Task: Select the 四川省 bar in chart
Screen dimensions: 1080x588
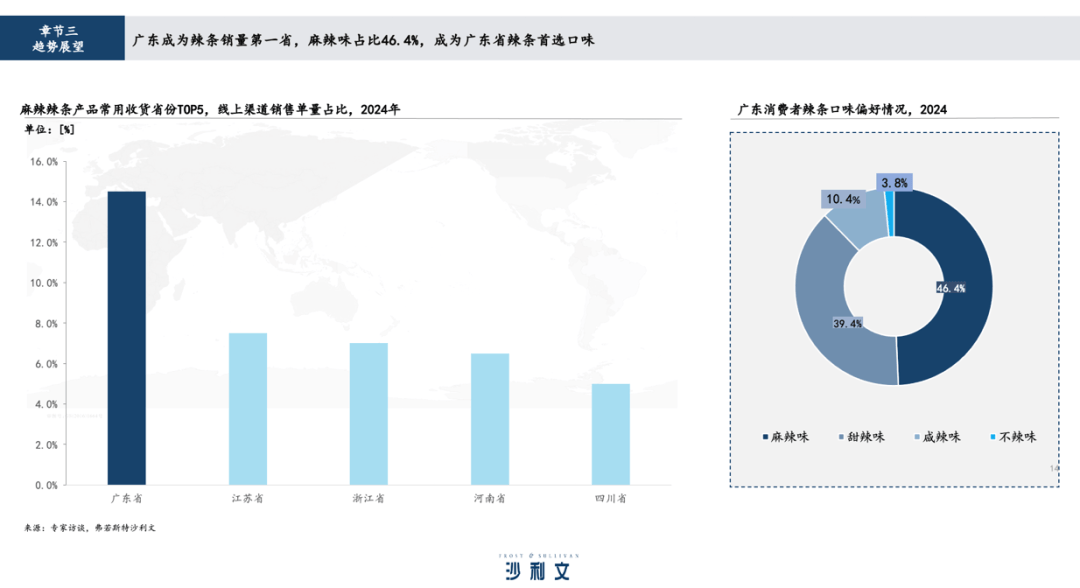Action: (611, 434)
